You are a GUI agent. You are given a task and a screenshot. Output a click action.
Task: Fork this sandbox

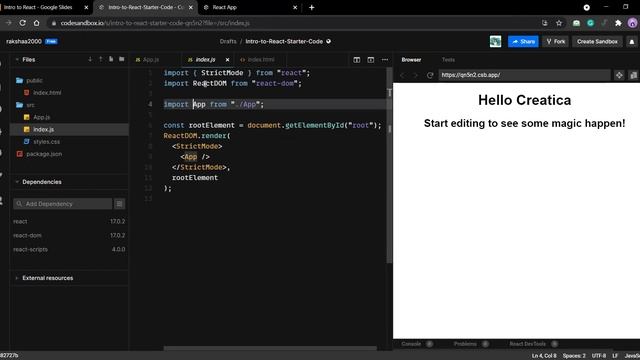click(x=556, y=42)
